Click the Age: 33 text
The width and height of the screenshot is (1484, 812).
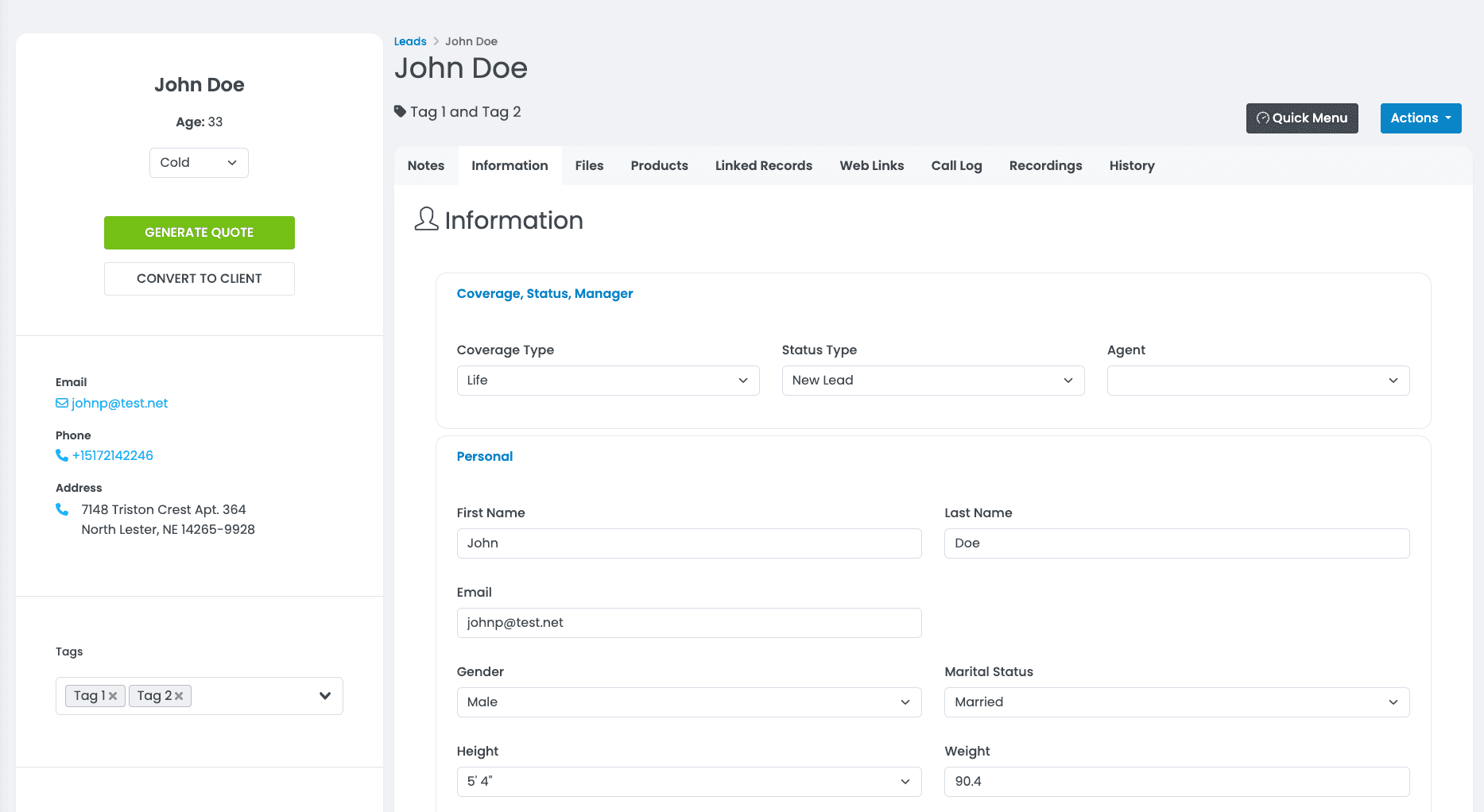[x=200, y=122]
